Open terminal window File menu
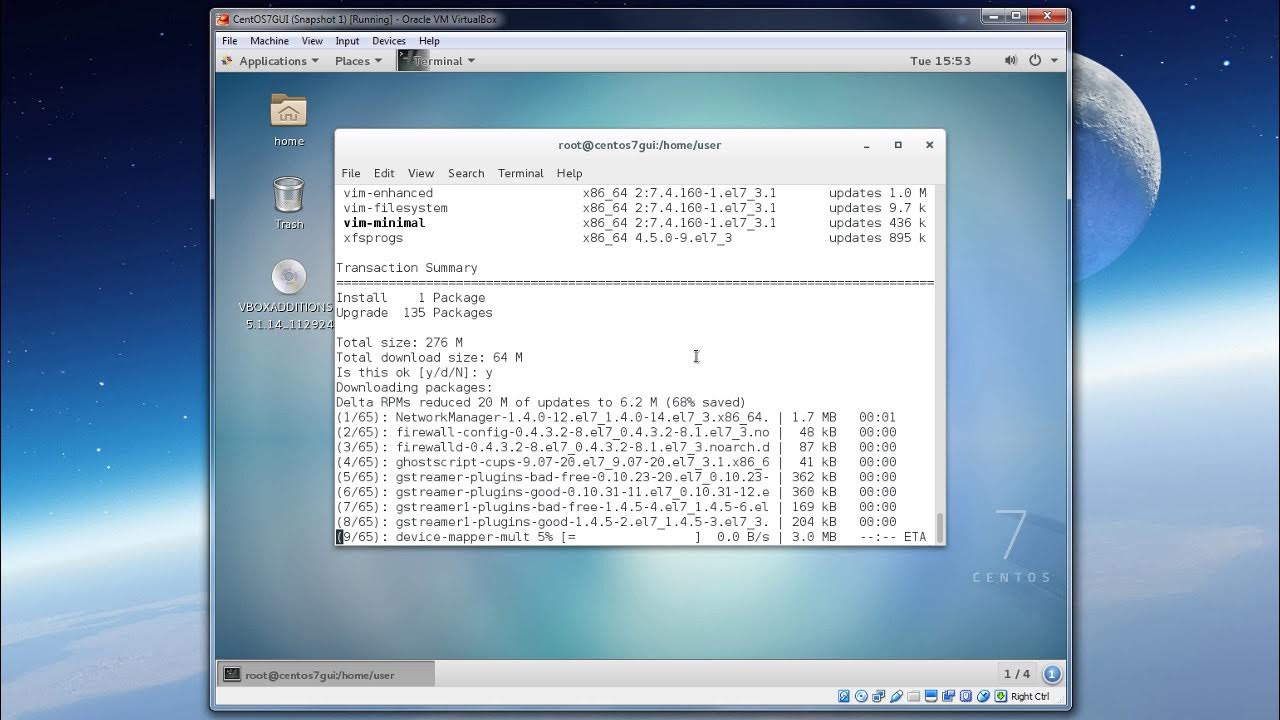Screen dimensions: 1280x720 point(351,173)
